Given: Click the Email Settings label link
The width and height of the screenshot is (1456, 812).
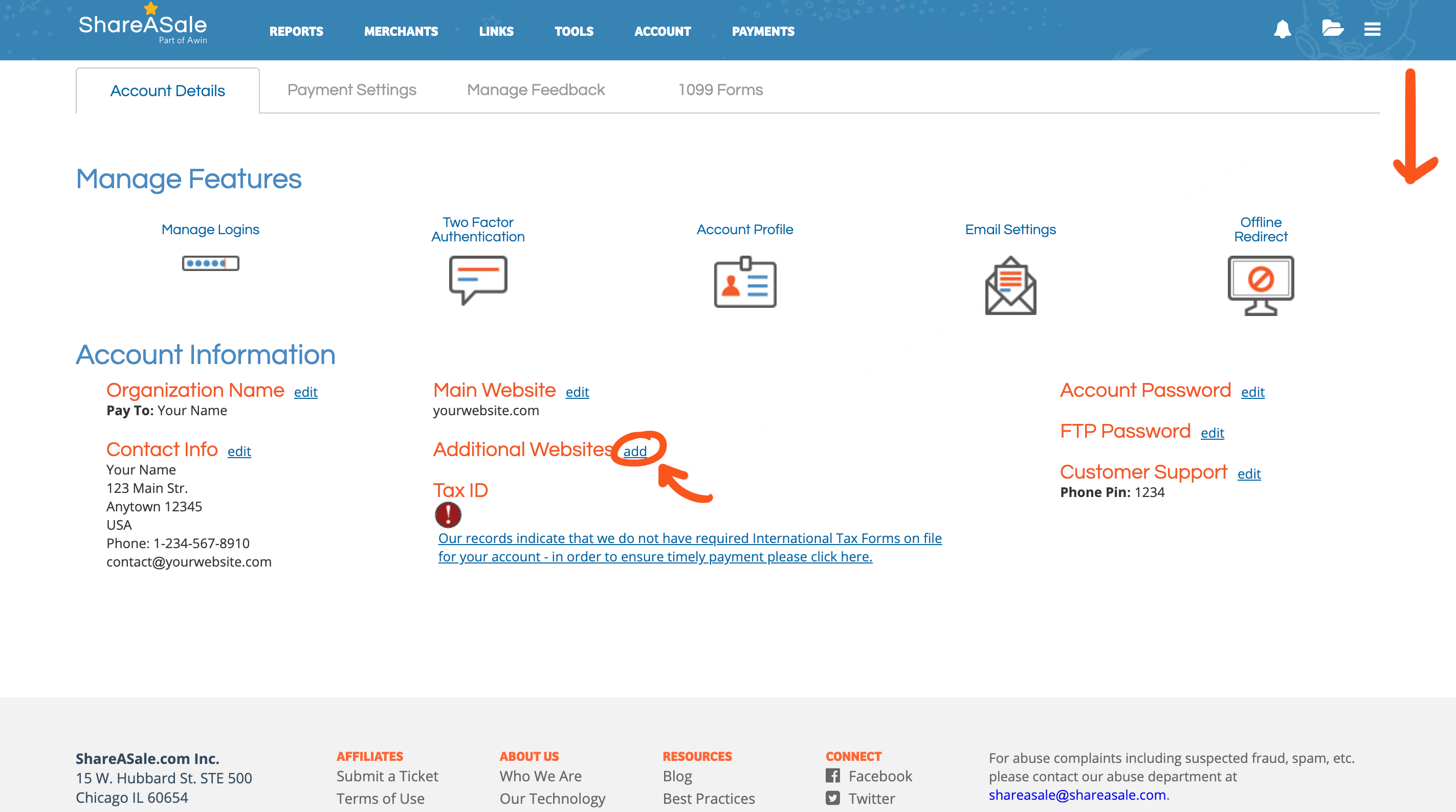Looking at the screenshot, I should (1010, 230).
